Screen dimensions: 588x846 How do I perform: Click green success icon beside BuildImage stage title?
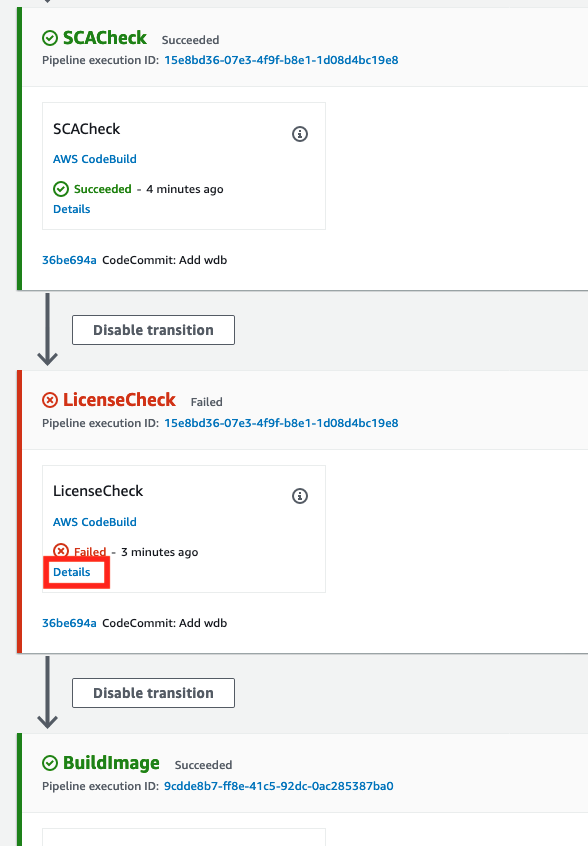tap(50, 763)
